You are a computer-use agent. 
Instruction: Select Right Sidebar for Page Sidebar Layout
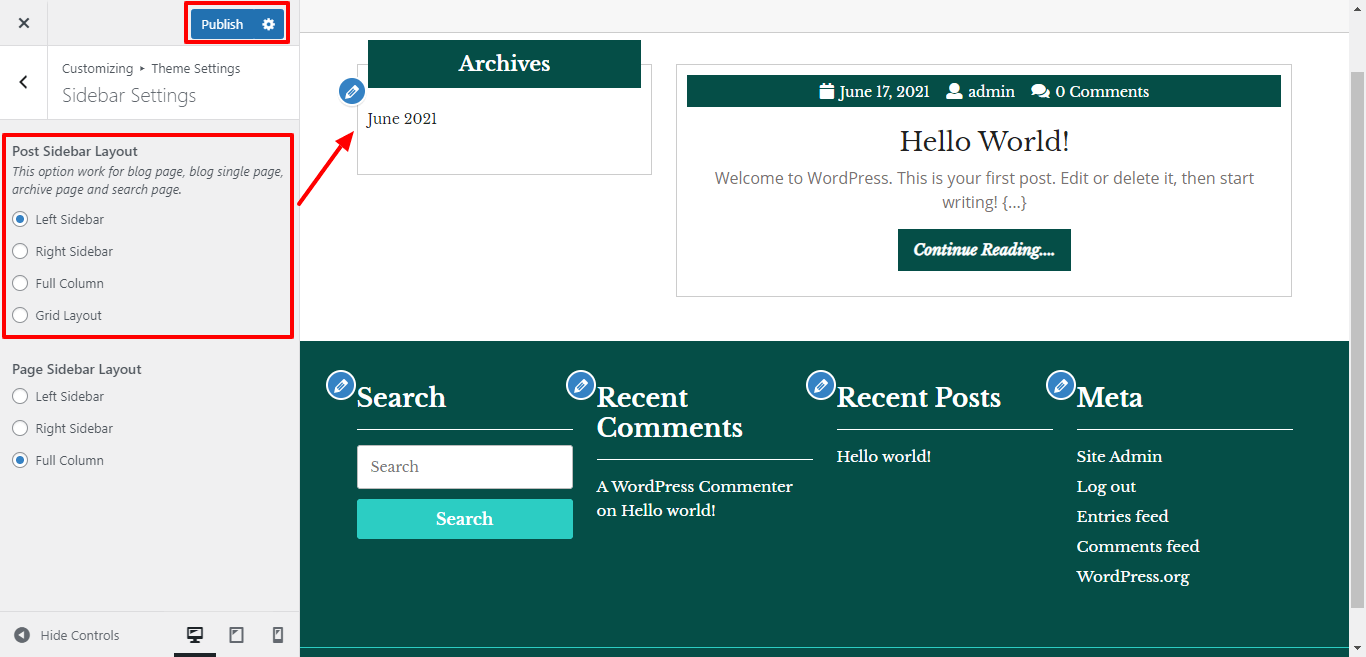tap(20, 428)
